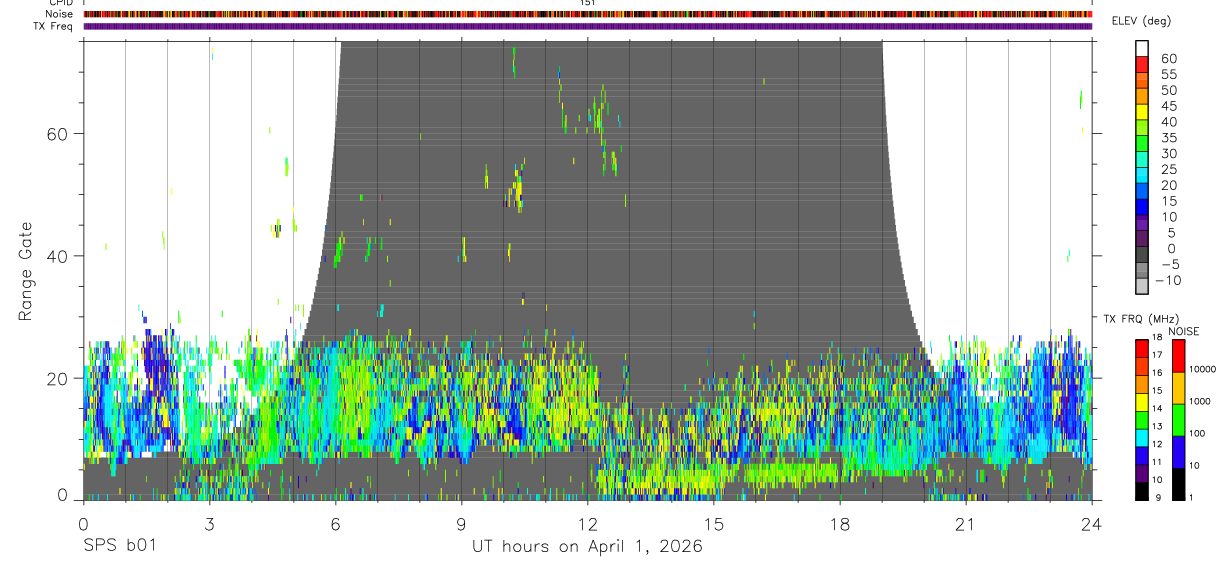This screenshot has height=567, width=1228.
Task: Select the black bottom swatch of NOISE colorbar
Action: click(x=1178, y=483)
